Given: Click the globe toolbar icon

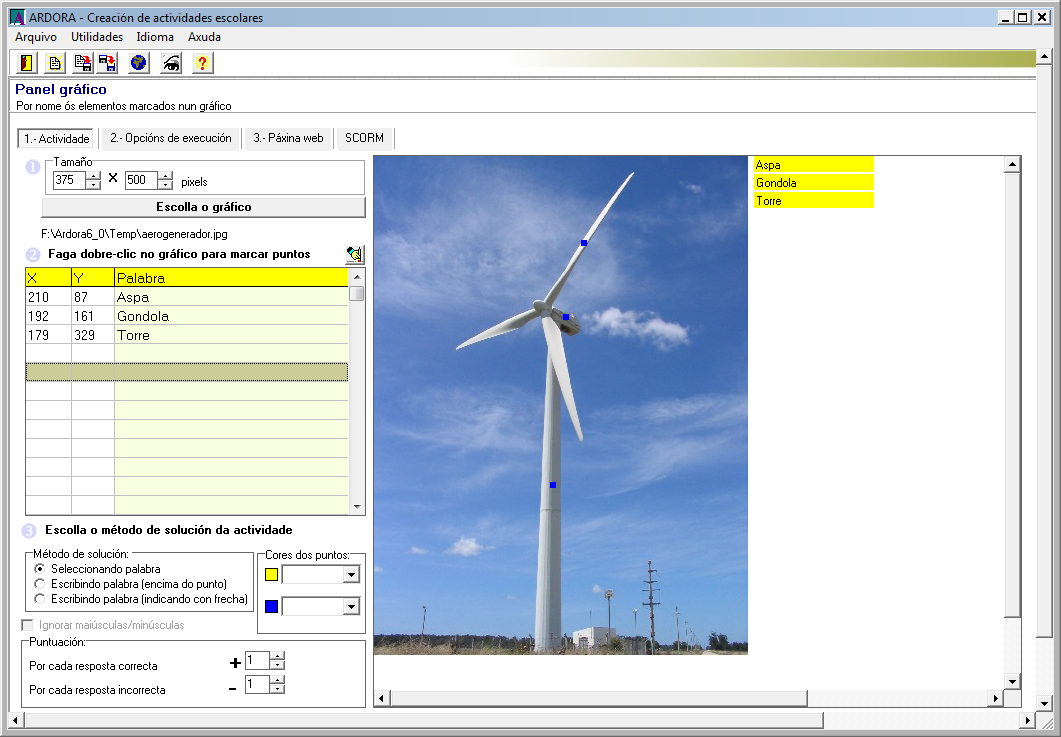Looking at the screenshot, I should click(x=138, y=63).
